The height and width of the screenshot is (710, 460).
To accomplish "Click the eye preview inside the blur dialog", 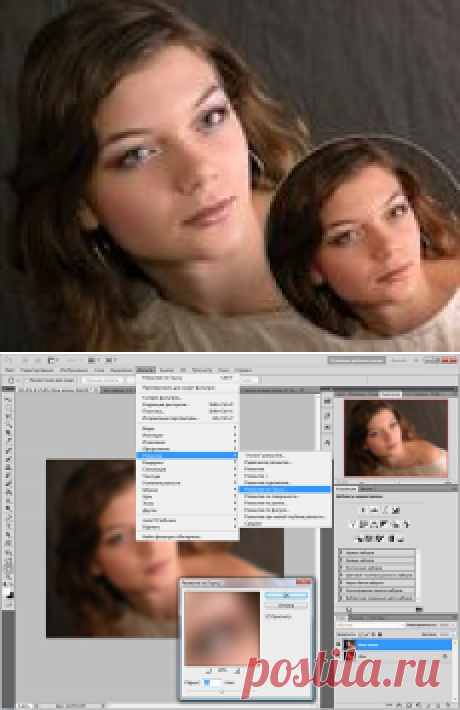I will pos(222,628).
